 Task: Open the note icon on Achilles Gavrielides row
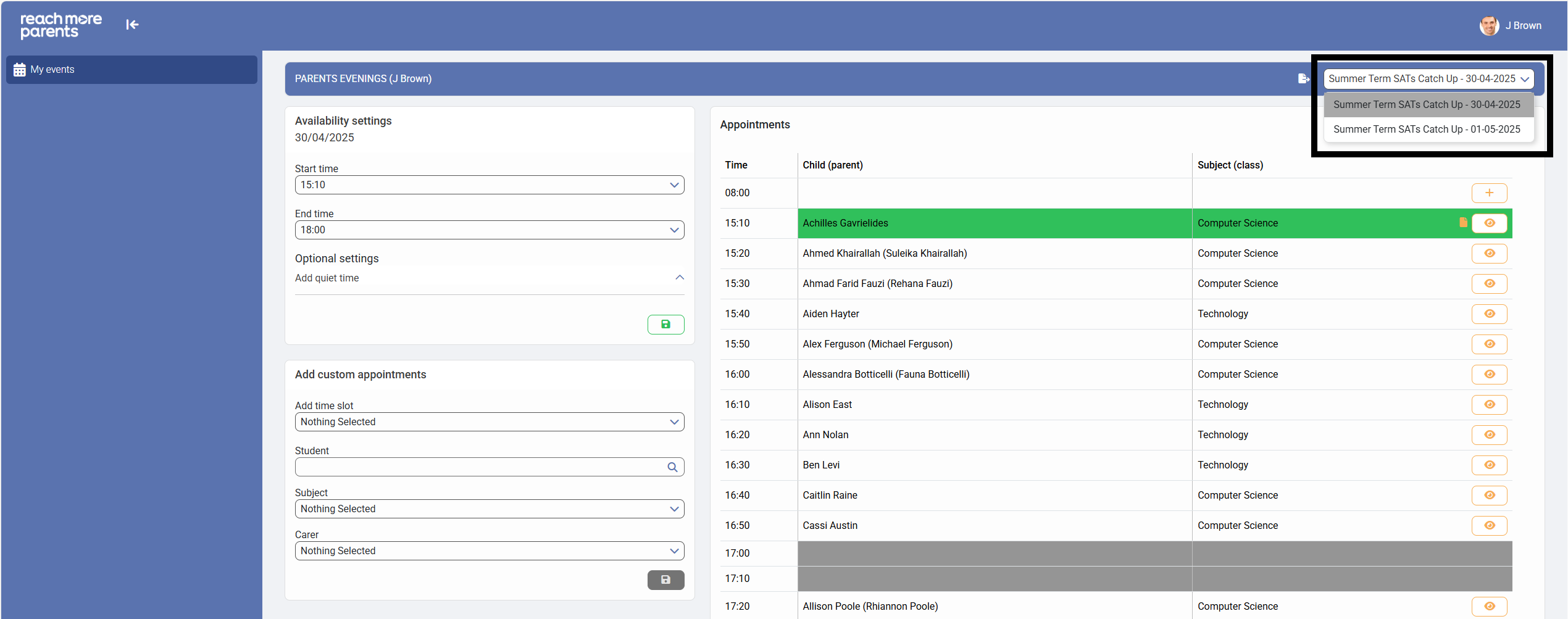[x=1463, y=223]
